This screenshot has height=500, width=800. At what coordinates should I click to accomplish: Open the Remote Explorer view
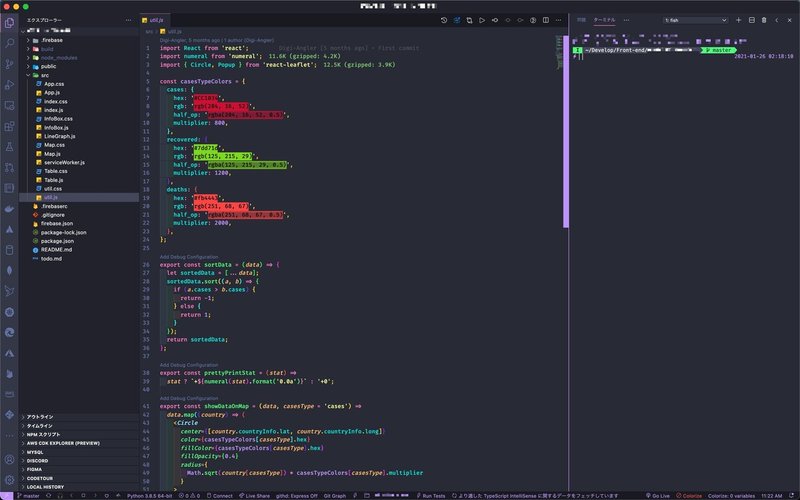[9, 106]
